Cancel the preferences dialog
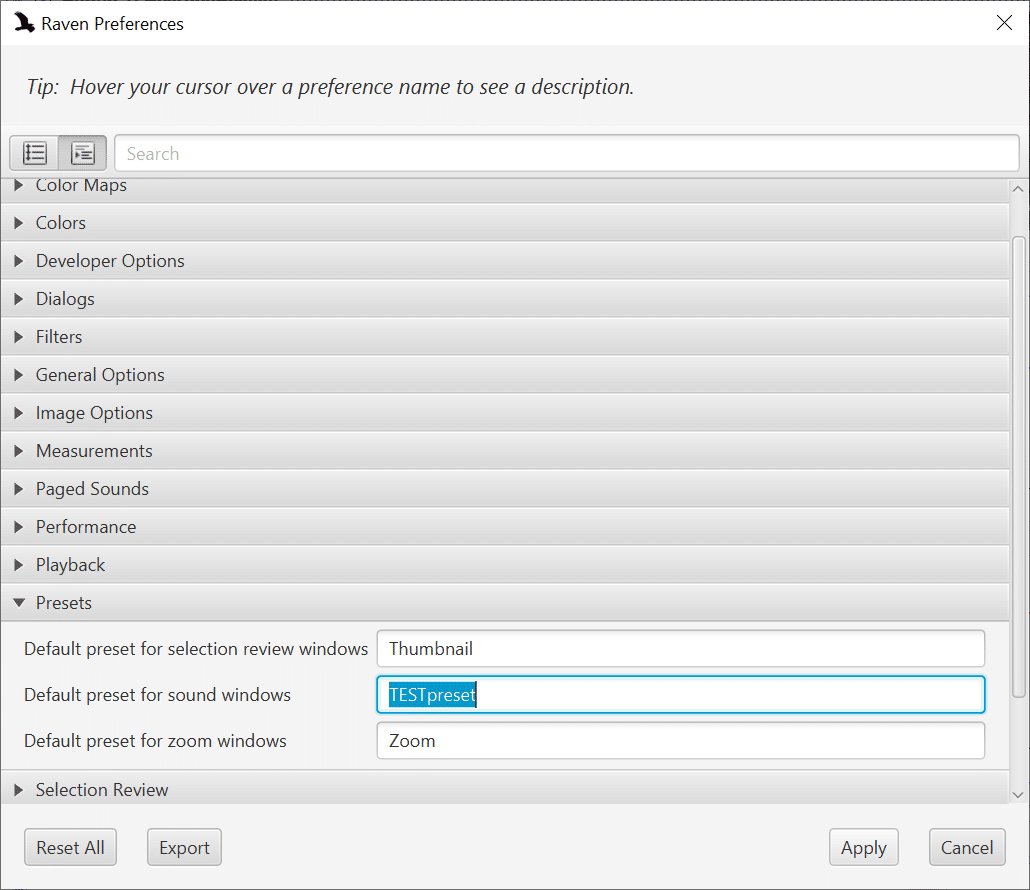The width and height of the screenshot is (1030, 890). tap(967, 847)
